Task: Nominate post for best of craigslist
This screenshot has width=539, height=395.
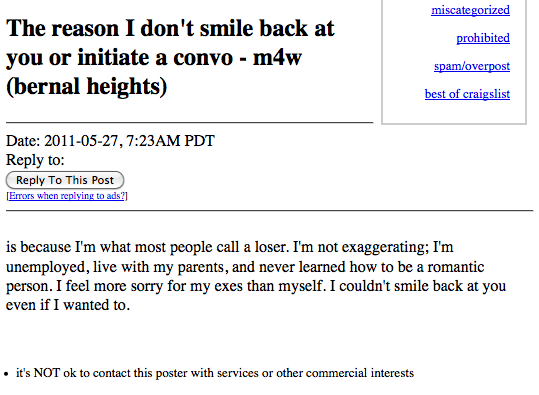Action: (467, 94)
